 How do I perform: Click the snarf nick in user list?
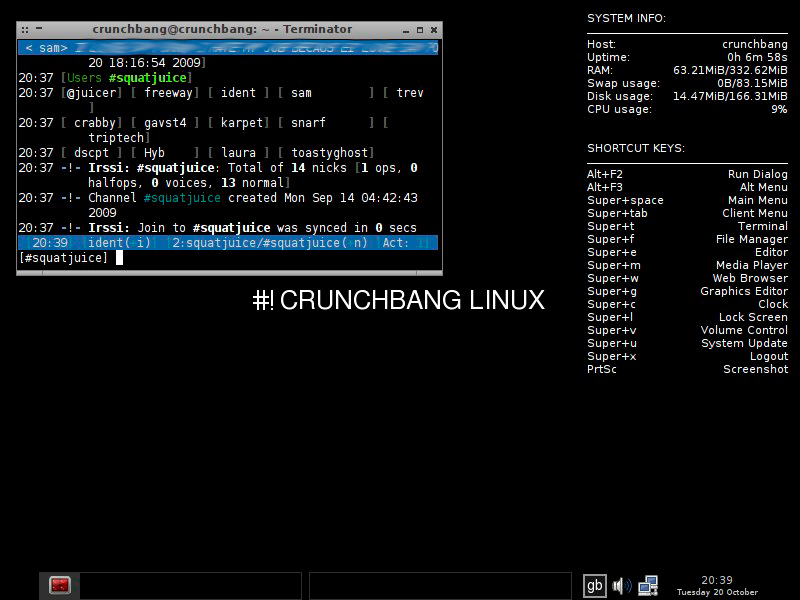(308, 123)
